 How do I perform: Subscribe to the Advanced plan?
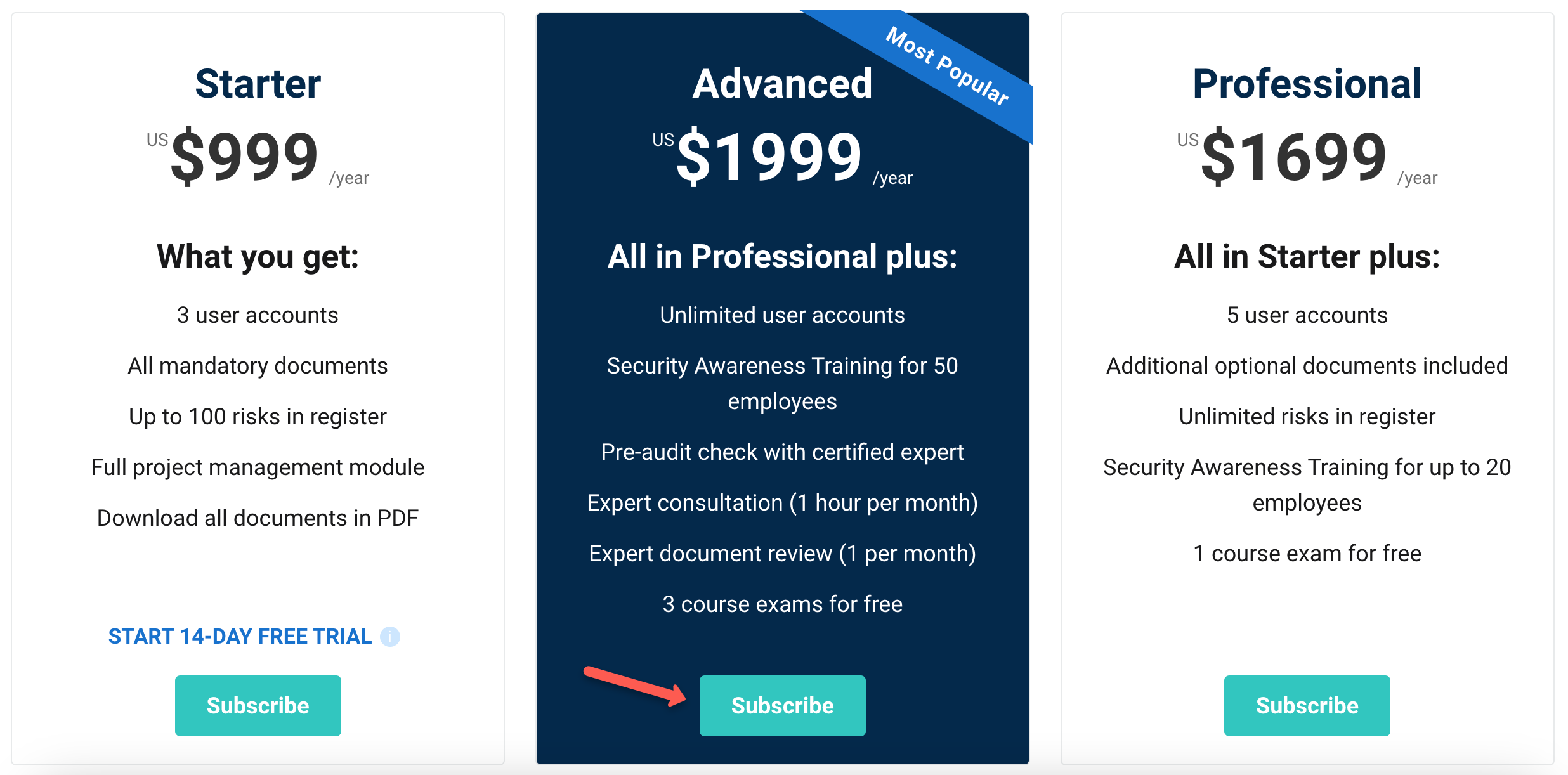782,705
